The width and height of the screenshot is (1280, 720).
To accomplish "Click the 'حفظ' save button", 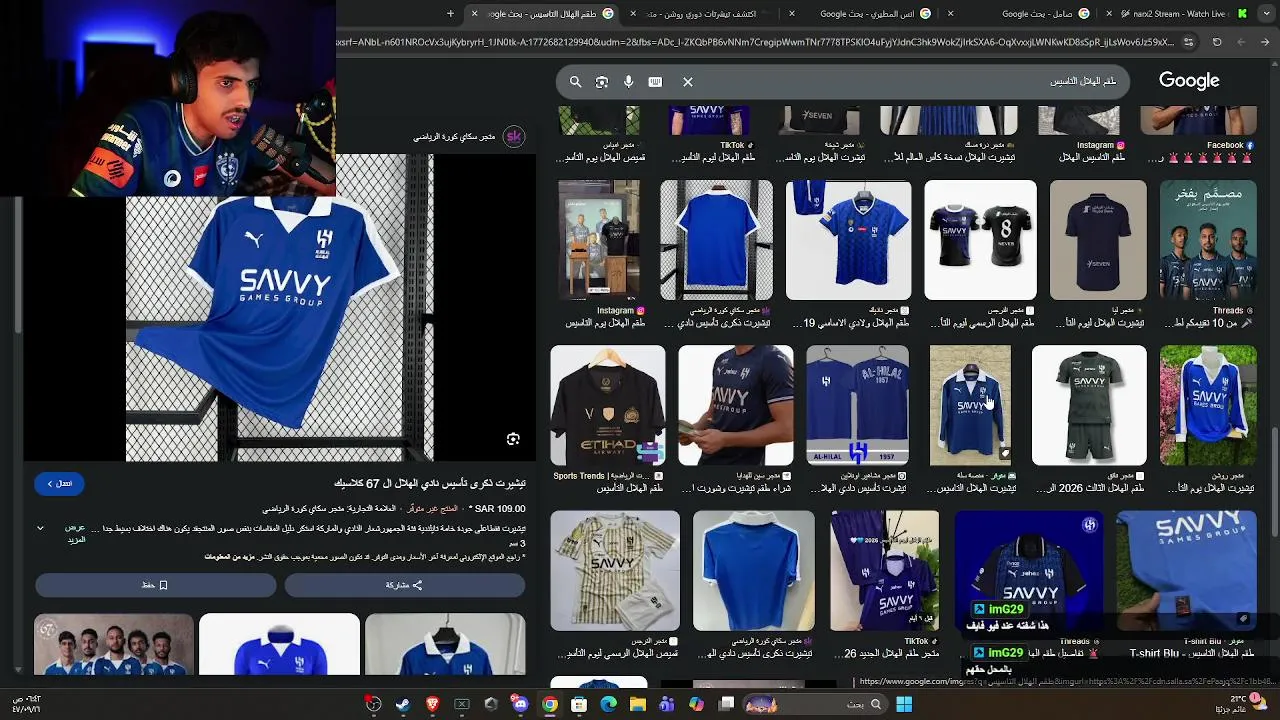I will tap(155, 585).
